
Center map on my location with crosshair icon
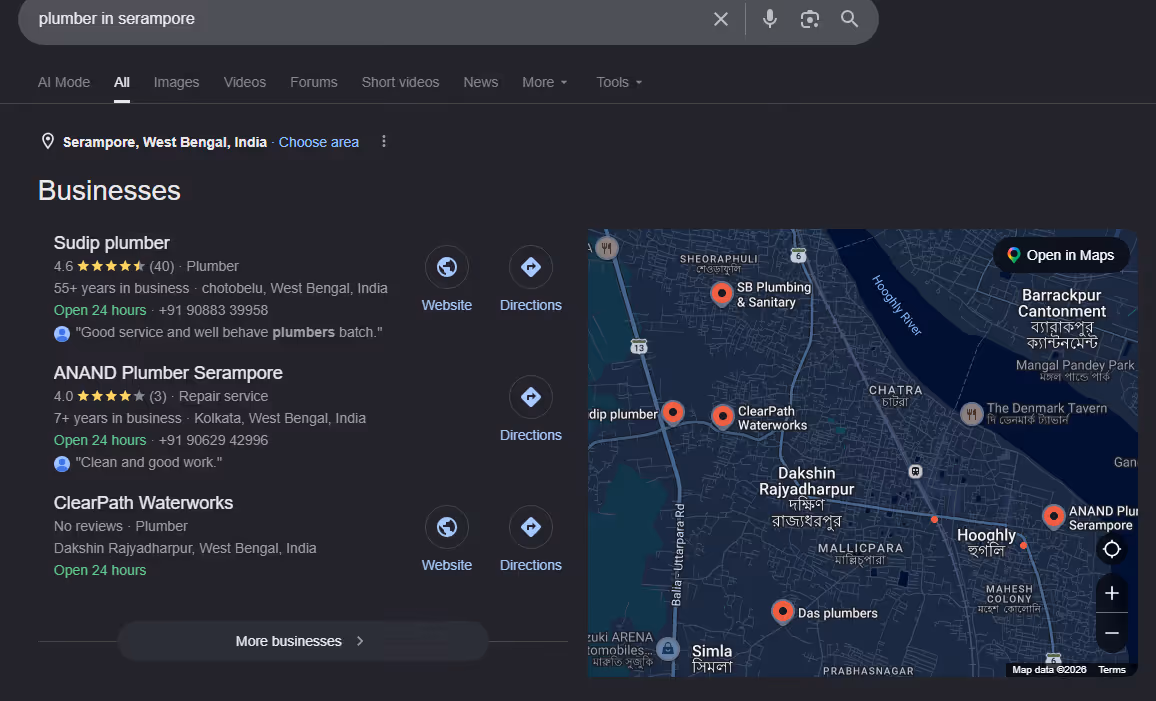[1111, 549]
